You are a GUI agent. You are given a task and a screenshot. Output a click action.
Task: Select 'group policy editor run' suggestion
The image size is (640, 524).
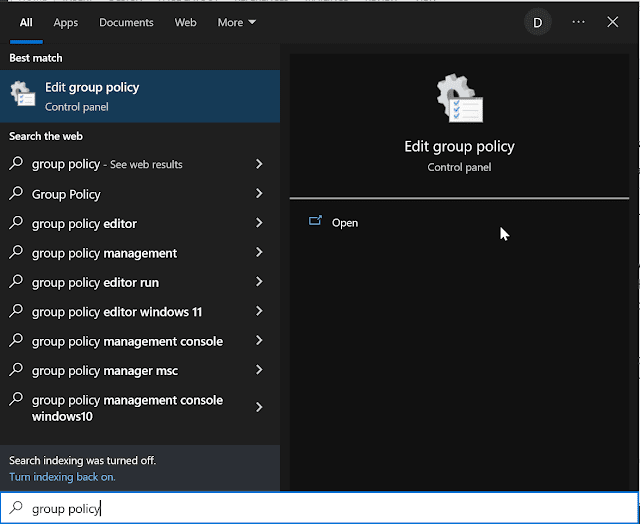pyautogui.click(x=140, y=282)
